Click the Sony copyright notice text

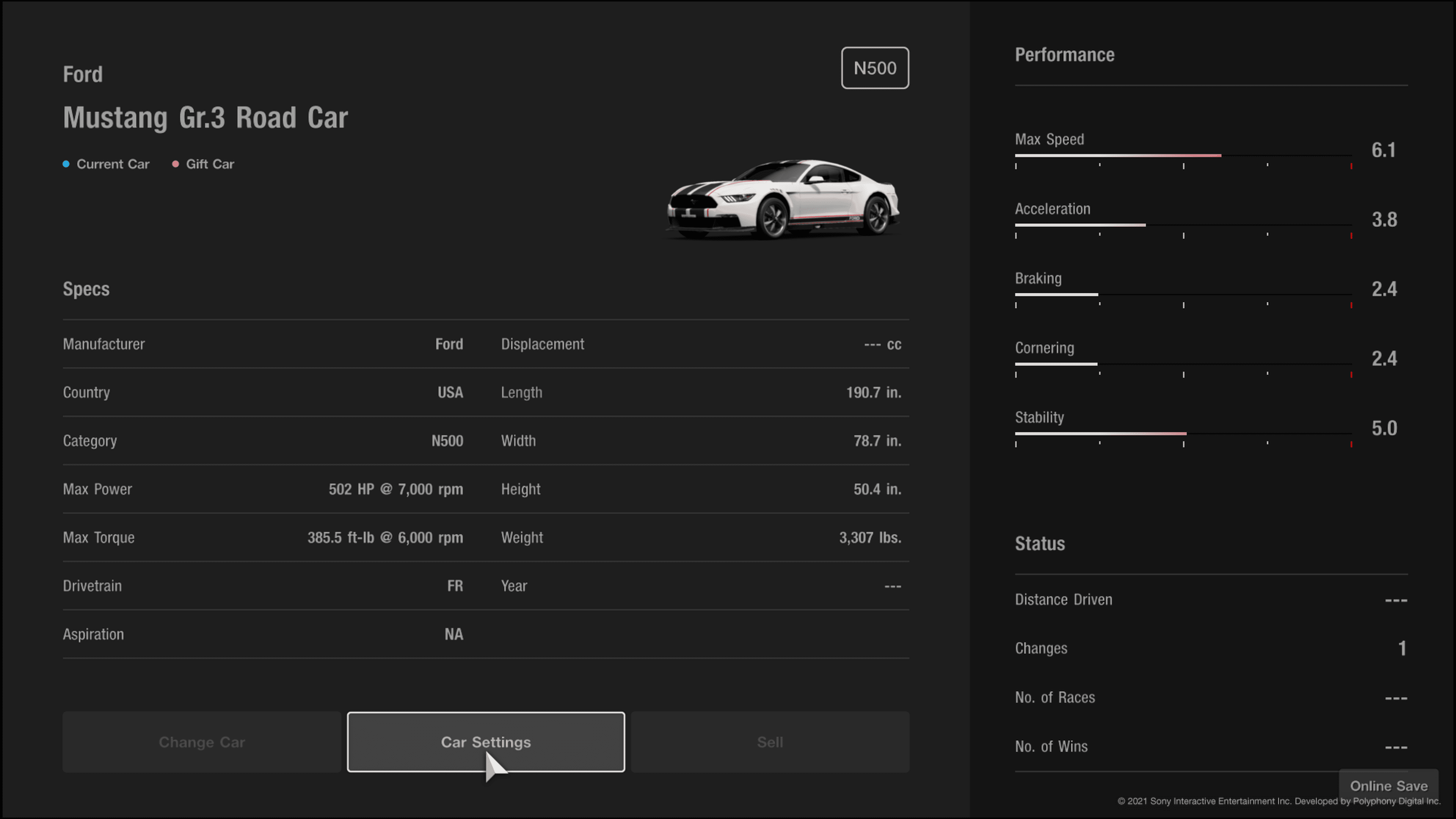click(1279, 802)
